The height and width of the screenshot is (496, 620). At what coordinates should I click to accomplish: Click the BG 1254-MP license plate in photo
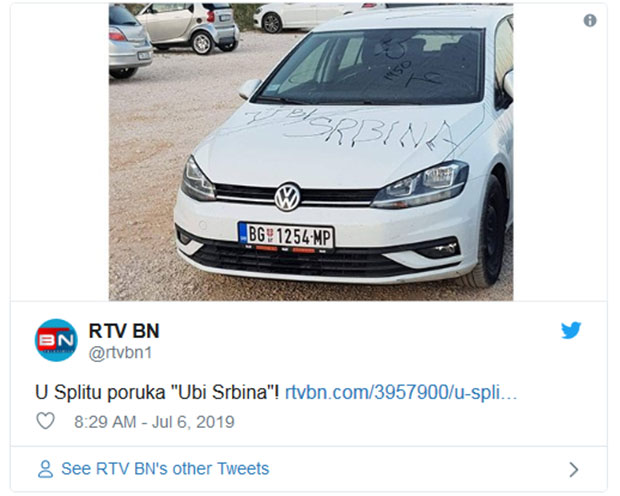point(287,237)
